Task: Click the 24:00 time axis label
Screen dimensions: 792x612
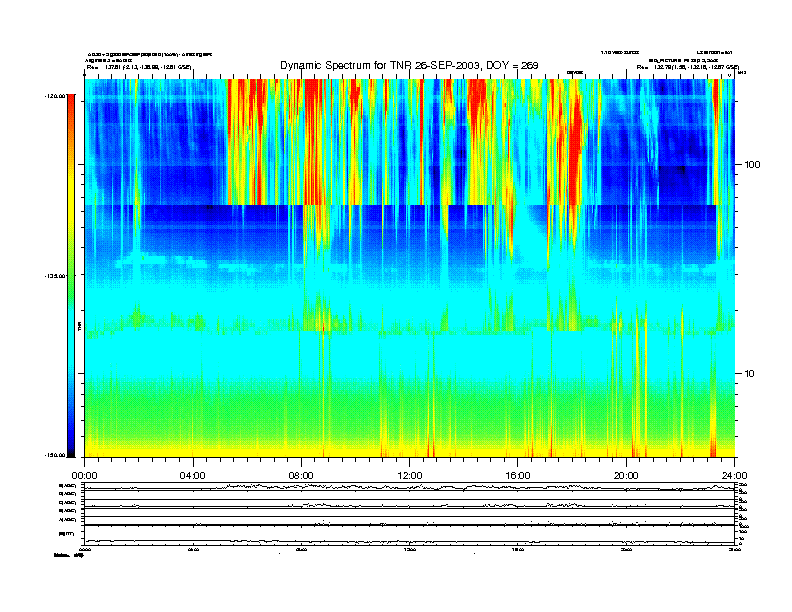Action: (x=734, y=476)
